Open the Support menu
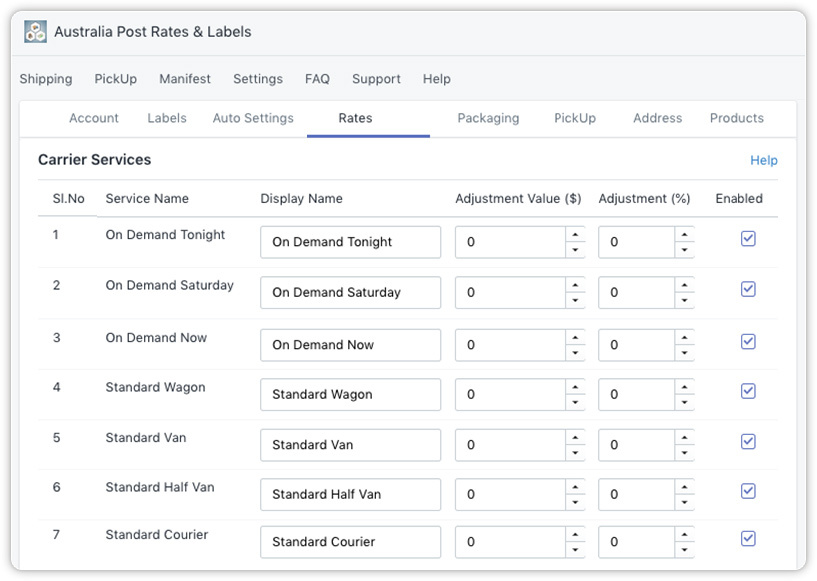This screenshot has height=581, width=817. pos(376,79)
